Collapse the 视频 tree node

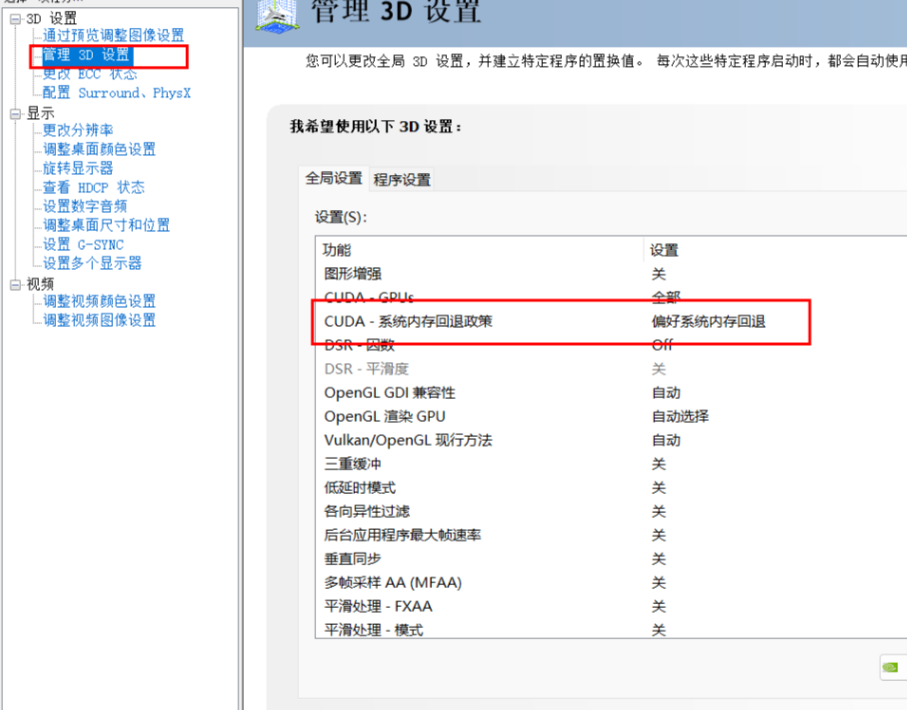(15, 285)
